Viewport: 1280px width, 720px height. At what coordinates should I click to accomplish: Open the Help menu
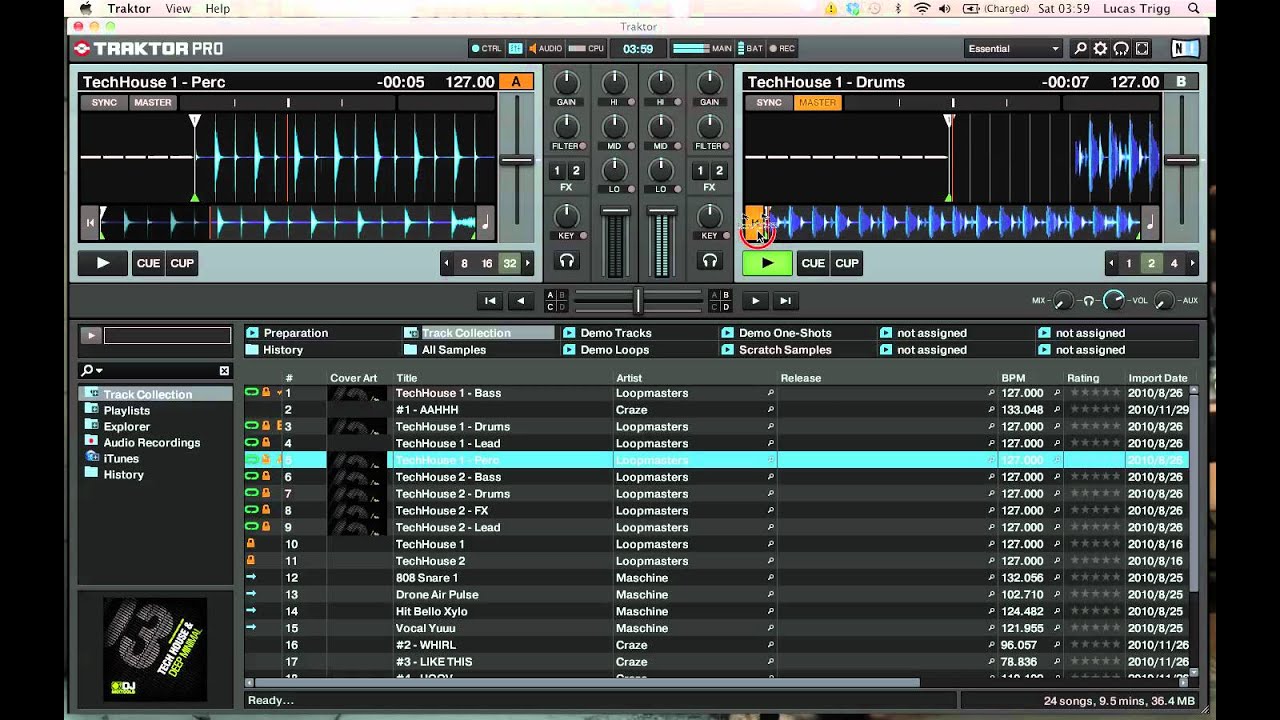pos(217,8)
